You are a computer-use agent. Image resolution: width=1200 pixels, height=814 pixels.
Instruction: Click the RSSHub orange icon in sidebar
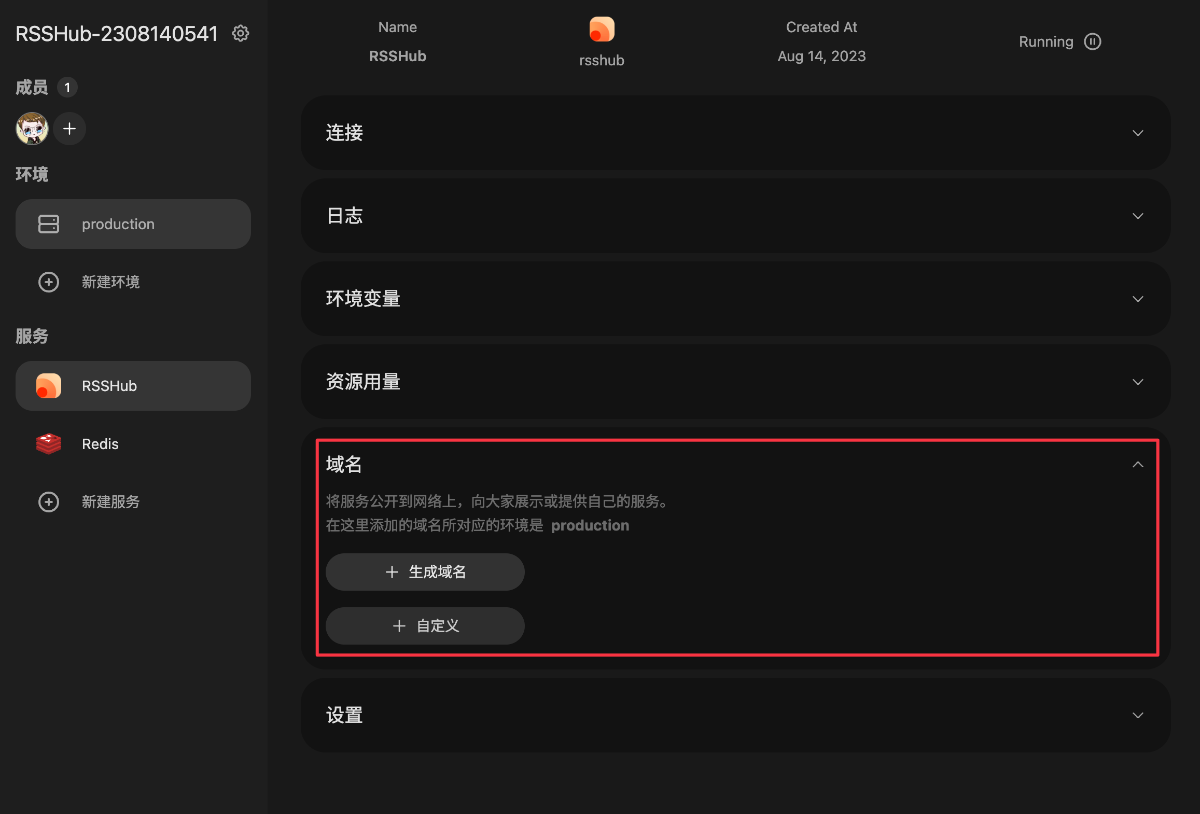(48, 386)
